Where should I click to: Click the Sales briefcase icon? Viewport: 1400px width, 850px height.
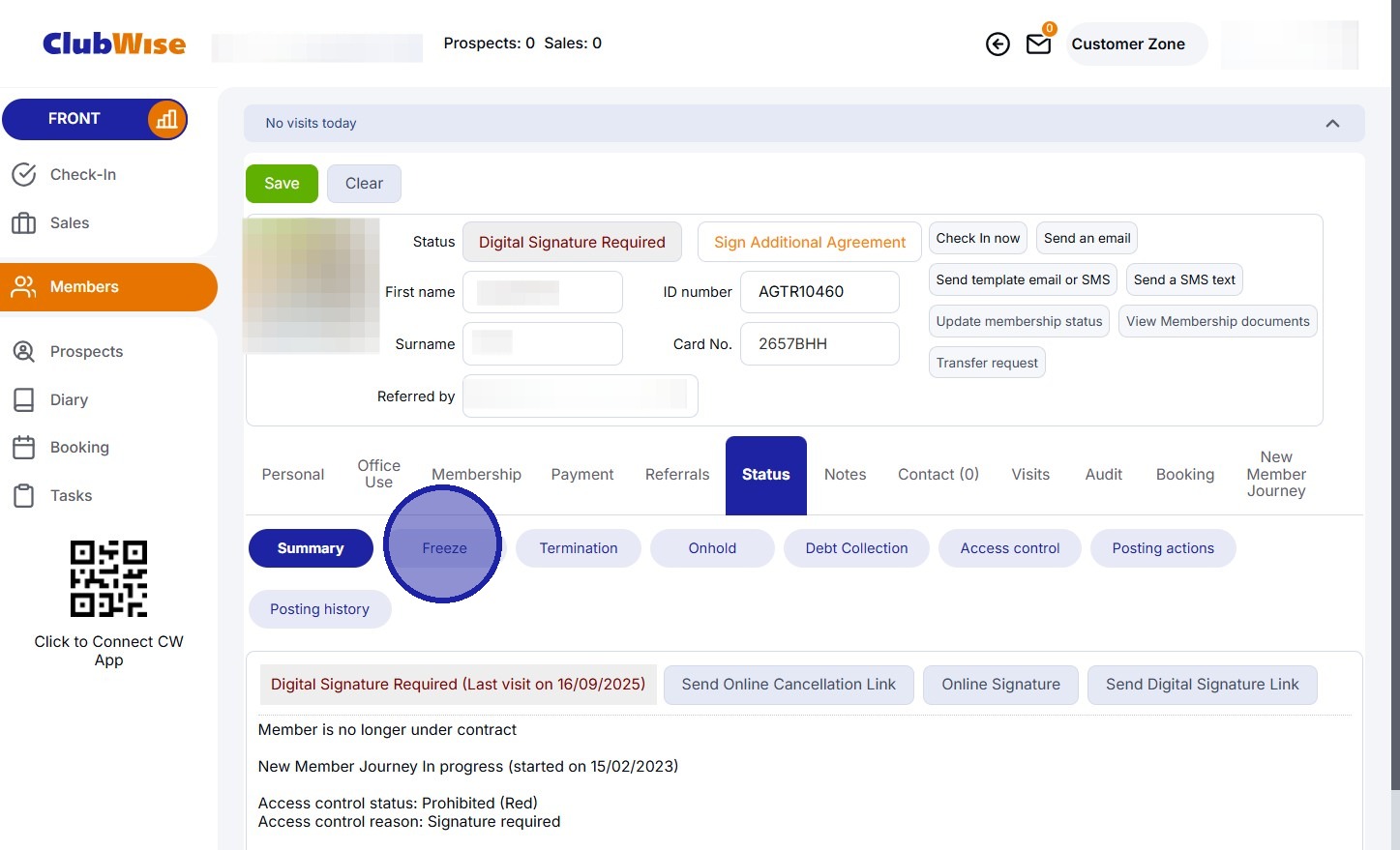click(23, 223)
